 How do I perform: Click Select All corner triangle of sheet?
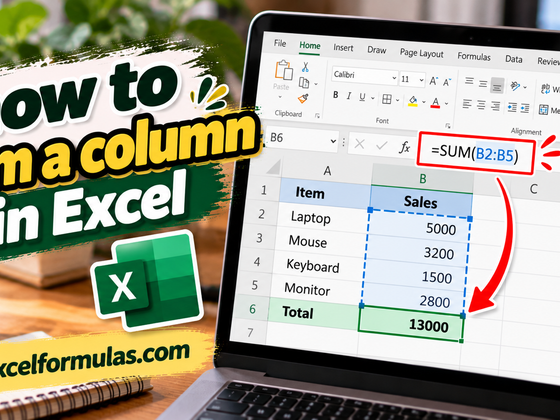[x=274, y=166]
